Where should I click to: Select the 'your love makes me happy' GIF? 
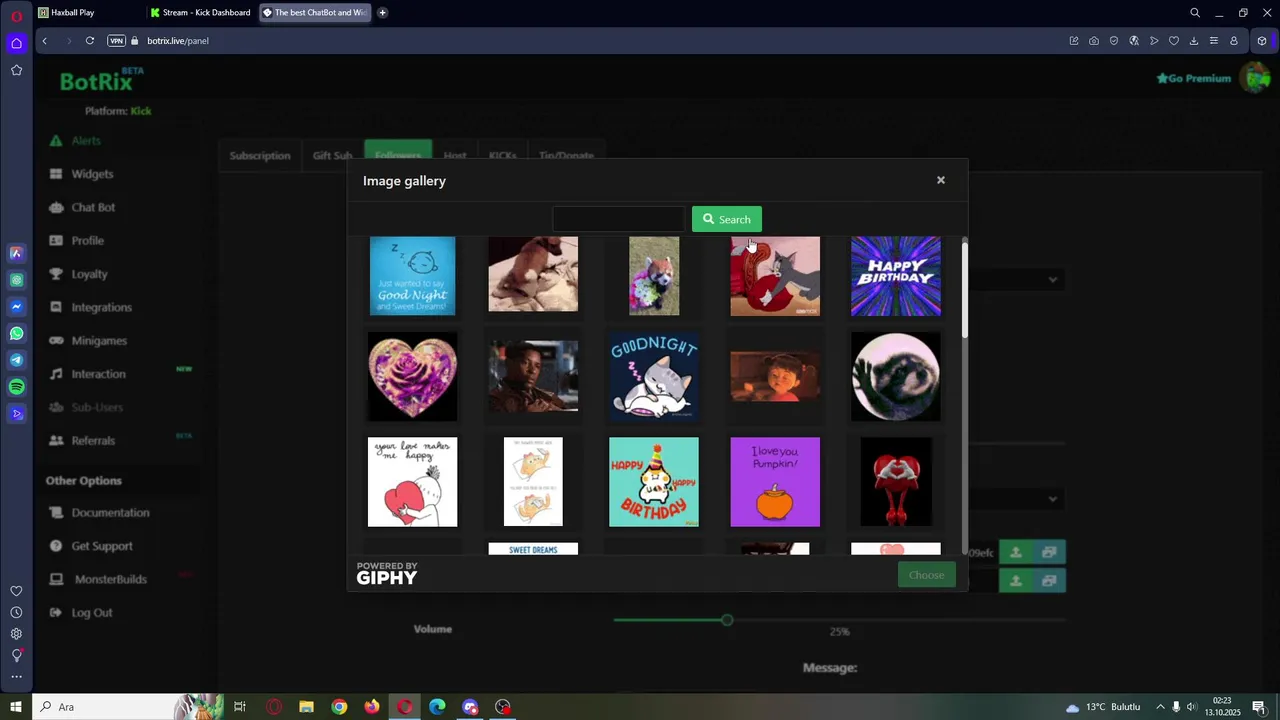[x=412, y=482]
